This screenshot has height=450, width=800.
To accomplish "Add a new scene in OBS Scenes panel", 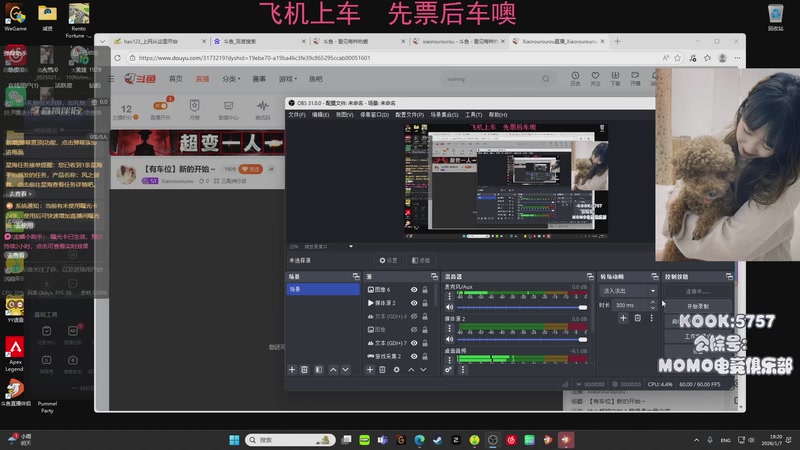I will pos(292,369).
